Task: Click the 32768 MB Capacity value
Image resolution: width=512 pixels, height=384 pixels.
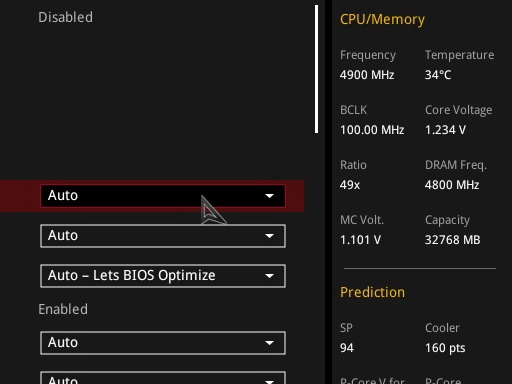Action: tap(453, 240)
